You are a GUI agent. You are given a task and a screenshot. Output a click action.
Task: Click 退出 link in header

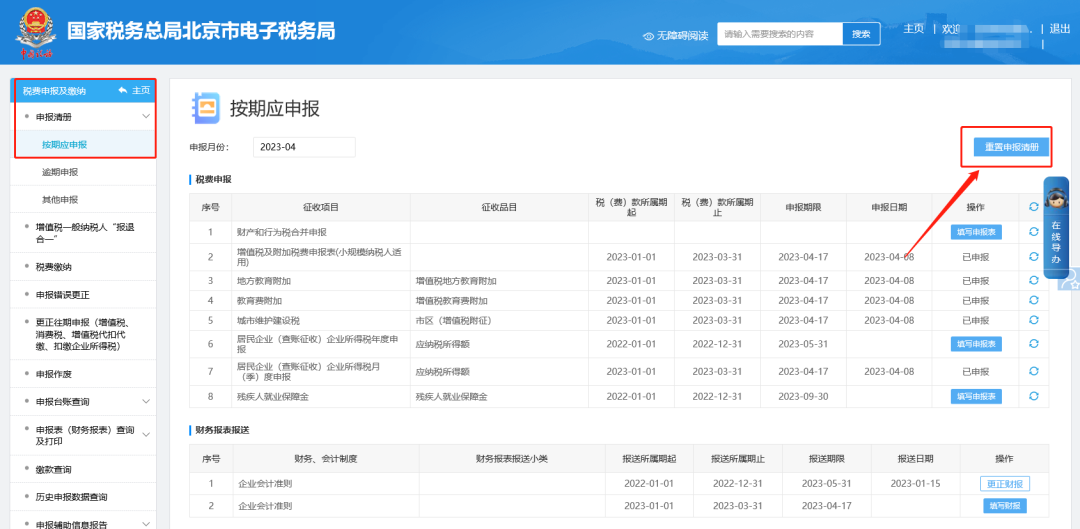(x=1059, y=29)
